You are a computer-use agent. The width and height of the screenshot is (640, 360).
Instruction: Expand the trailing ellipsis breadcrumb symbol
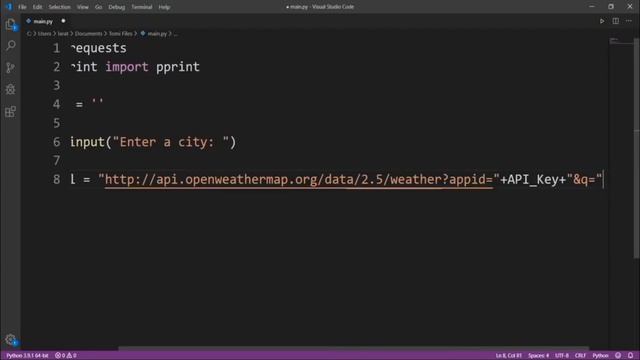coord(176,34)
